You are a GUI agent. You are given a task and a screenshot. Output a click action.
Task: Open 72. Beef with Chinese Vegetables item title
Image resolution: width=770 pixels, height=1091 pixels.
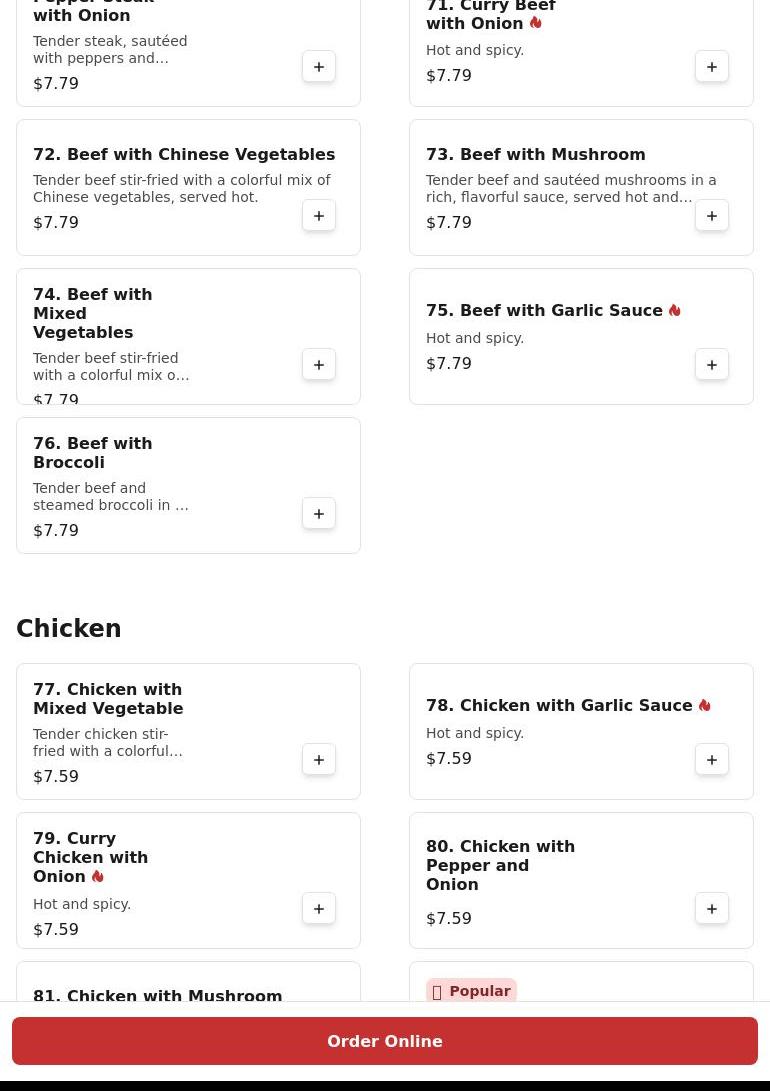184,154
